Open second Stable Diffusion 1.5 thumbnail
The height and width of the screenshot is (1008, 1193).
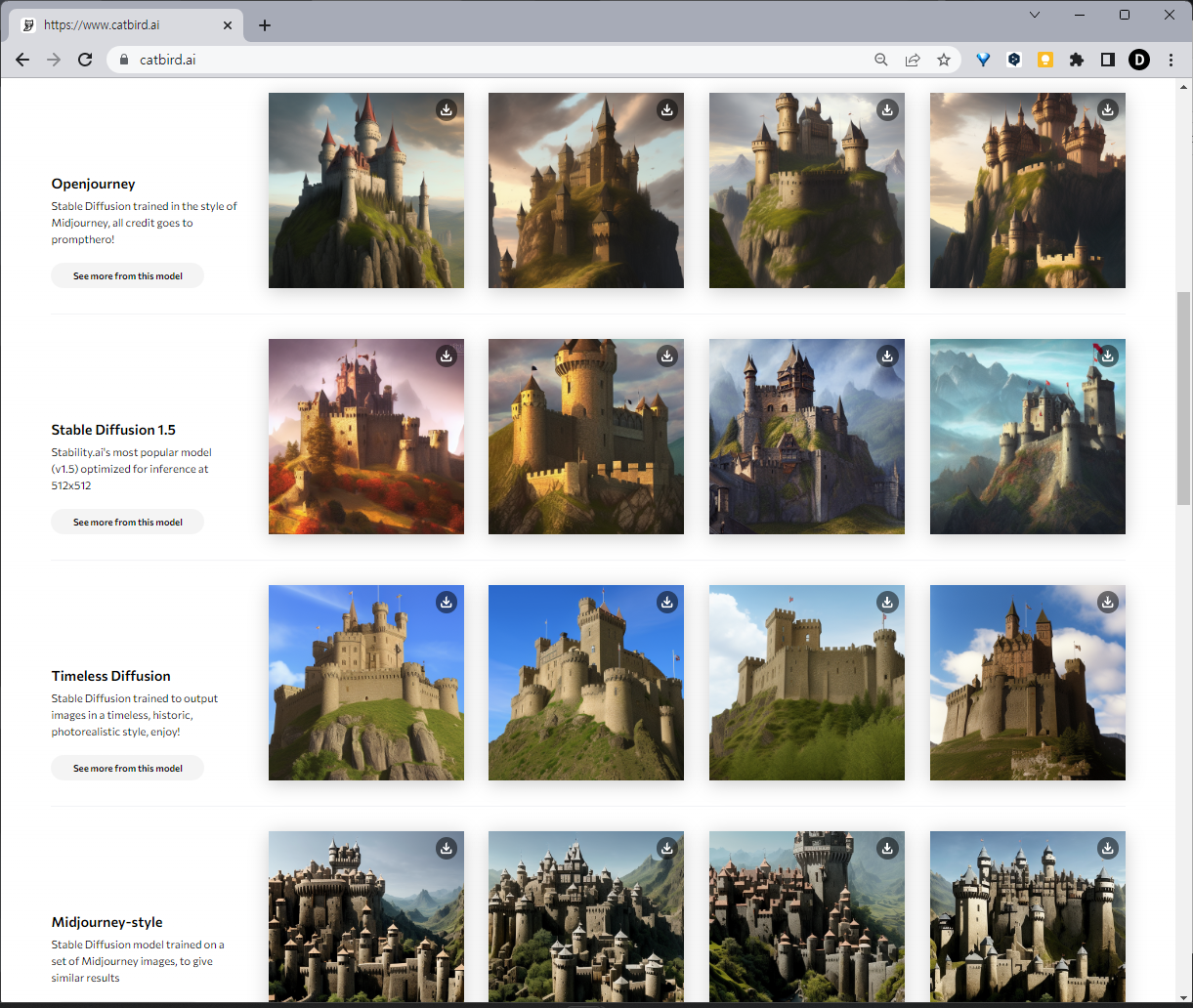click(x=586, y=437)
